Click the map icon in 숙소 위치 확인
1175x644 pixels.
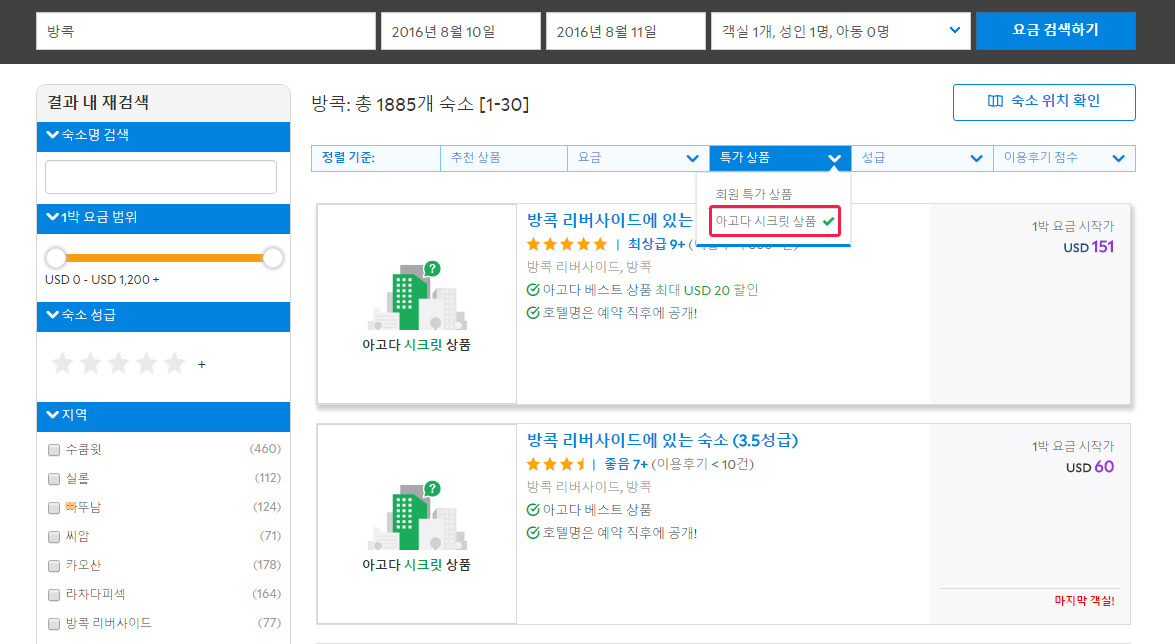pyautogui.click(x=995, y=101)
